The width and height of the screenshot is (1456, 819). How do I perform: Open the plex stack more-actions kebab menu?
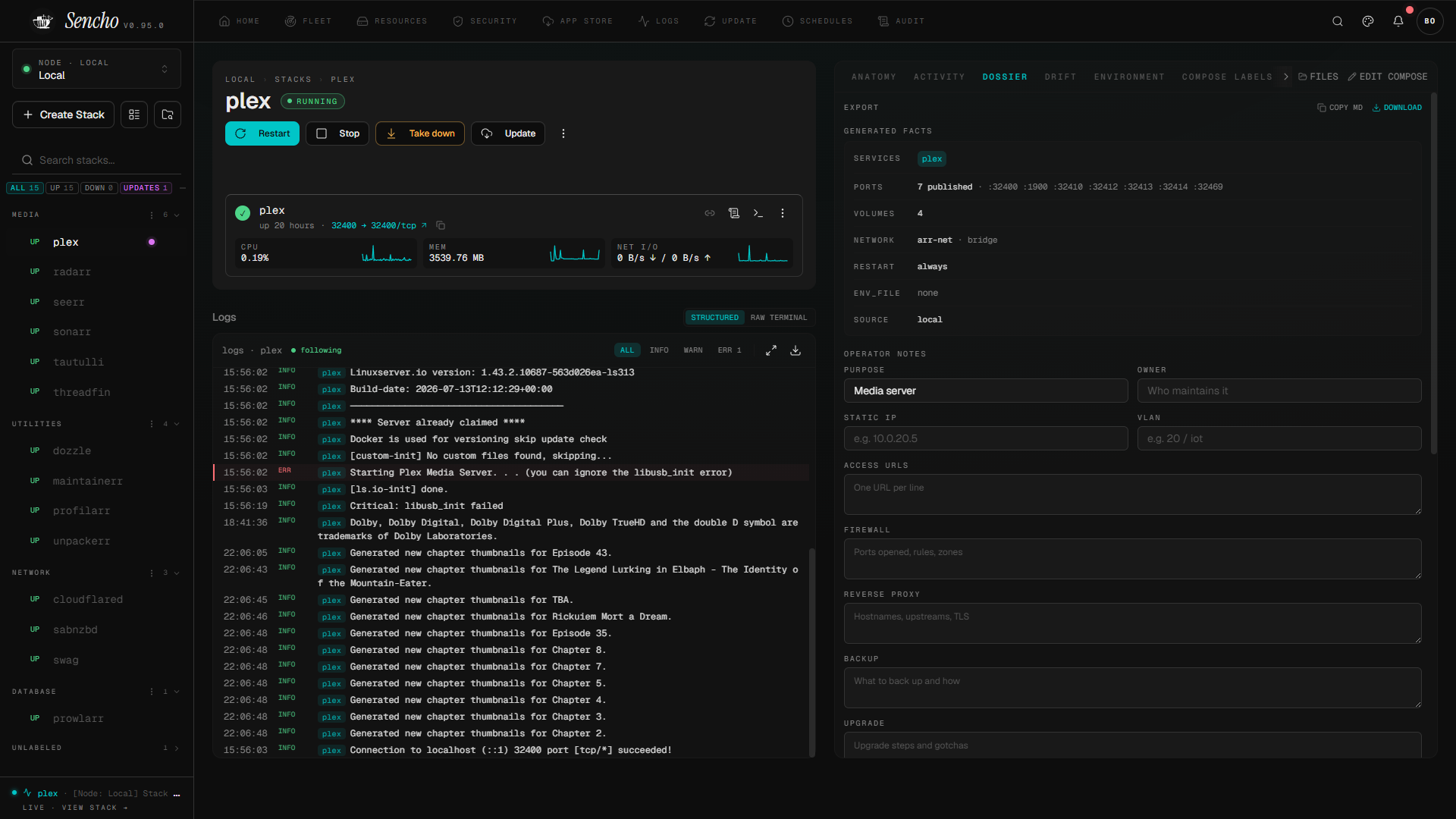click(563, 133)
